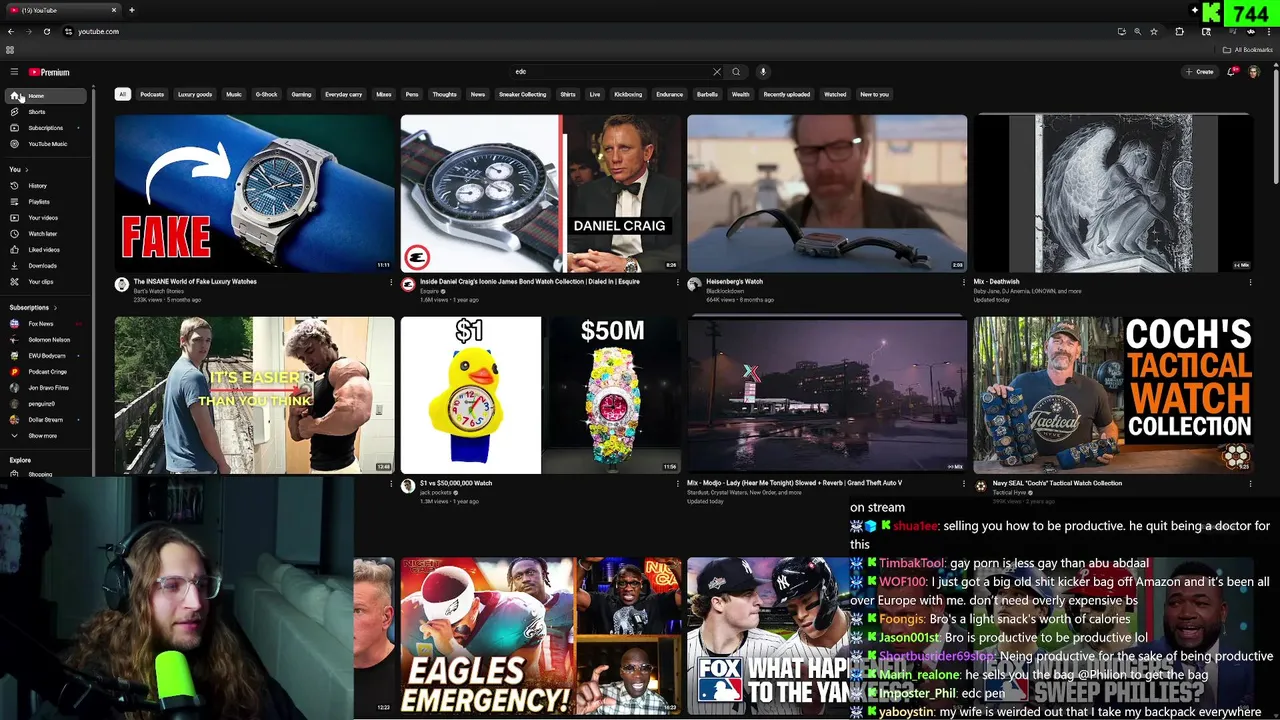Open YouTube Music in the sidebar
Image resolution: width=1280 pixels, height=720 pixels.
pos(46,144)
